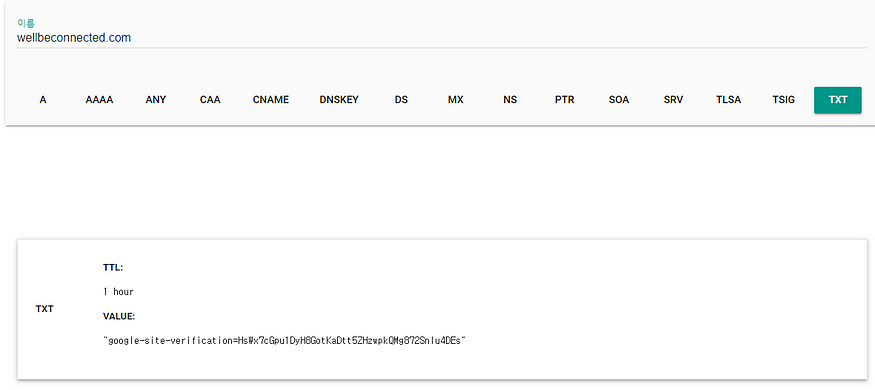Pick the TLSA record type
Screen dimensions: 875x390
pos(729,100)
